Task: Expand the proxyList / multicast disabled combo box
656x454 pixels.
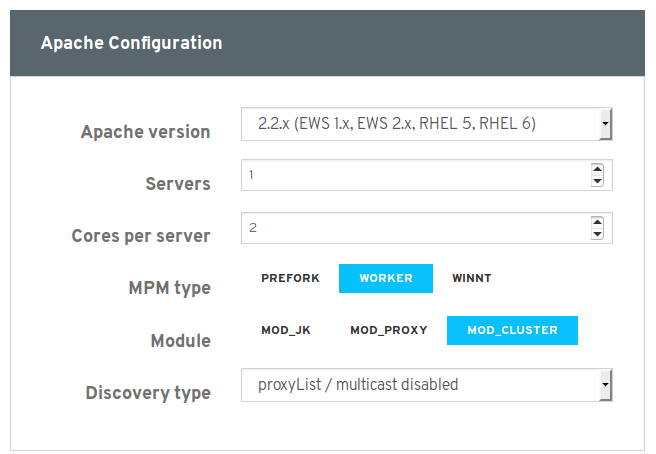Action: (427, 385)
